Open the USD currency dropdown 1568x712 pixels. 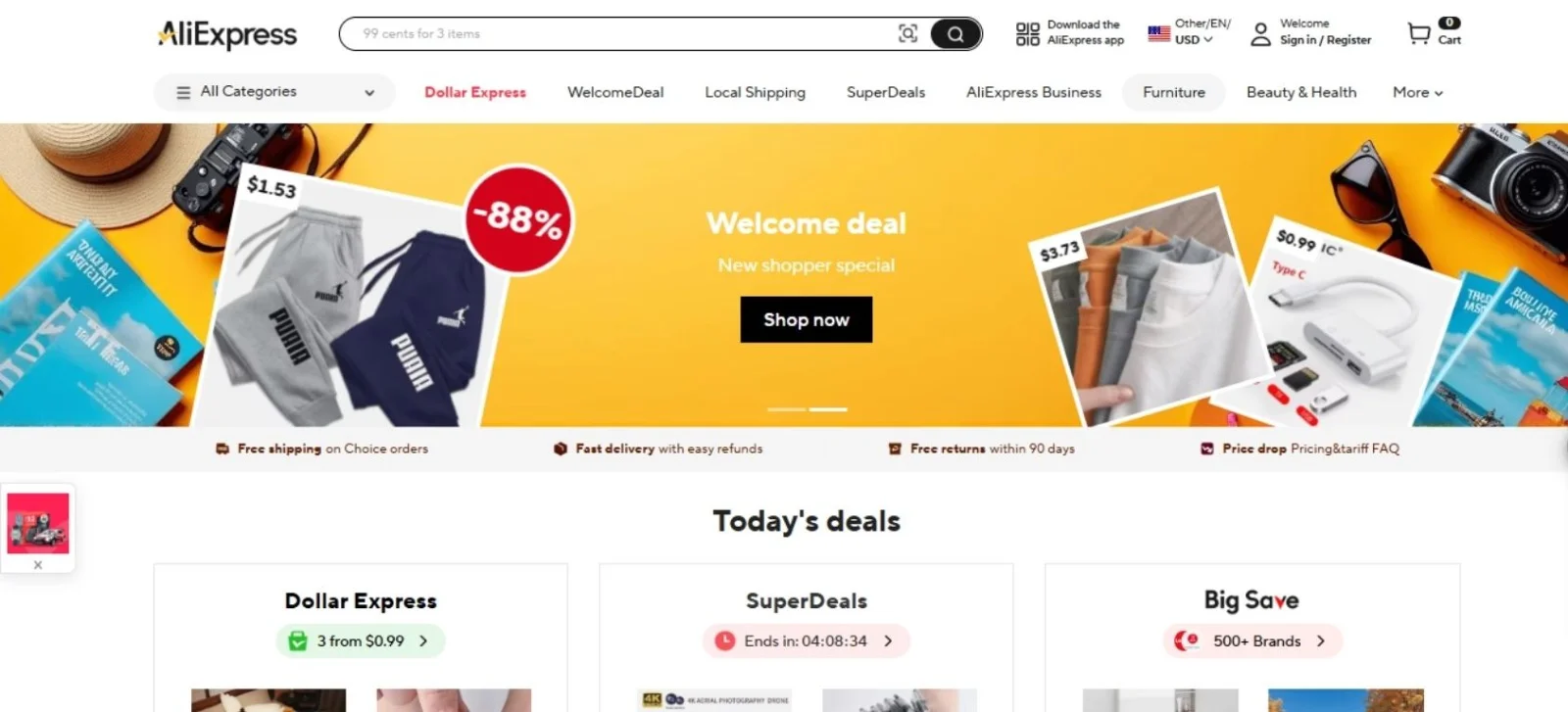[x=1194, y=40]
